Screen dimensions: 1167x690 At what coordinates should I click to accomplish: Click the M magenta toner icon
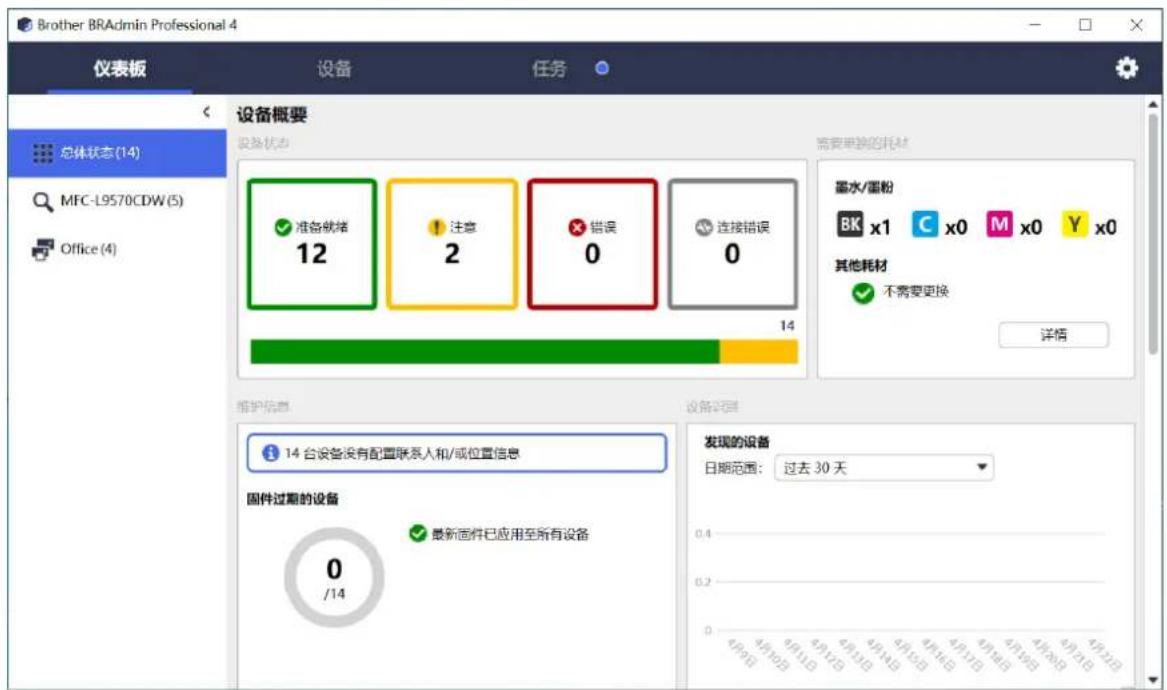pyautogui.click(x=1000, y=225)
